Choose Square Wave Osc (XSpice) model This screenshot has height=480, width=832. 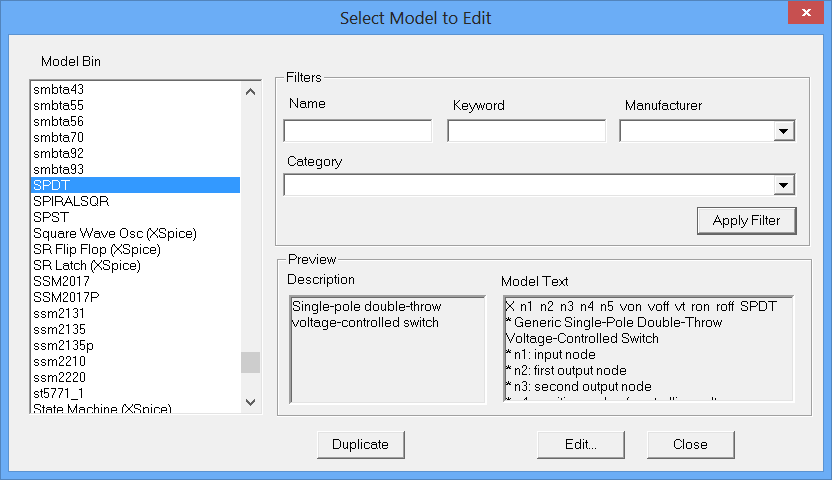(x=115, y=233)
